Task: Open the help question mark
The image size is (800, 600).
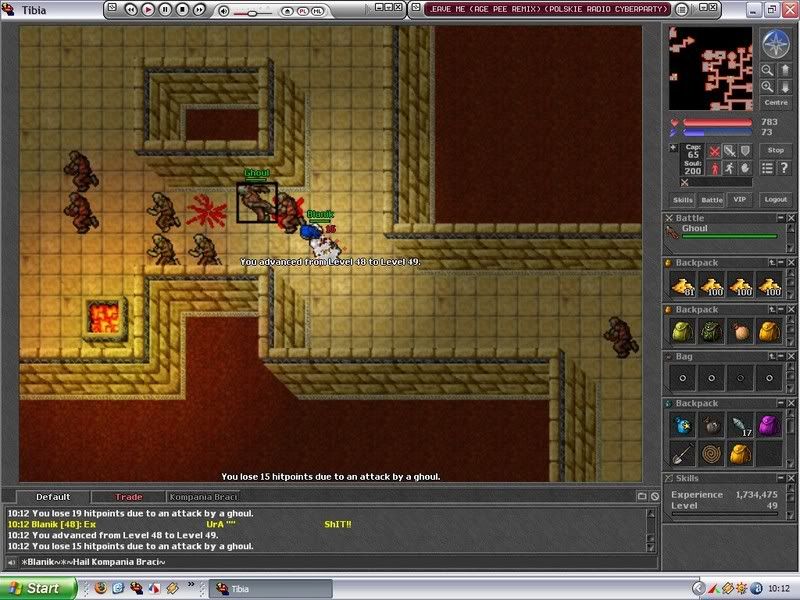Action: pos(784,168)
